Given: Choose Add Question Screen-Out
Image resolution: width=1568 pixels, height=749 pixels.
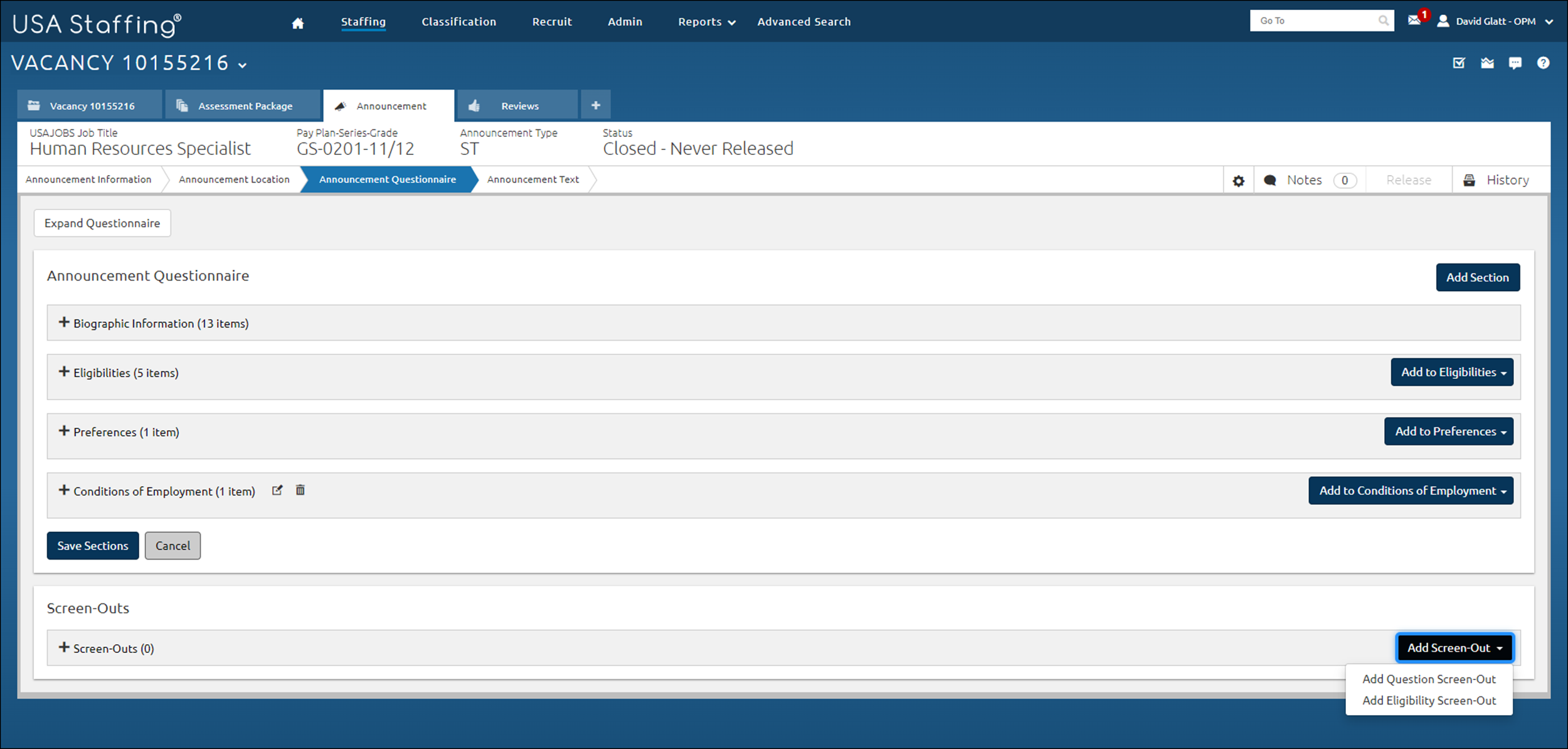Looking at the screenshot, I should (1429, 679).
